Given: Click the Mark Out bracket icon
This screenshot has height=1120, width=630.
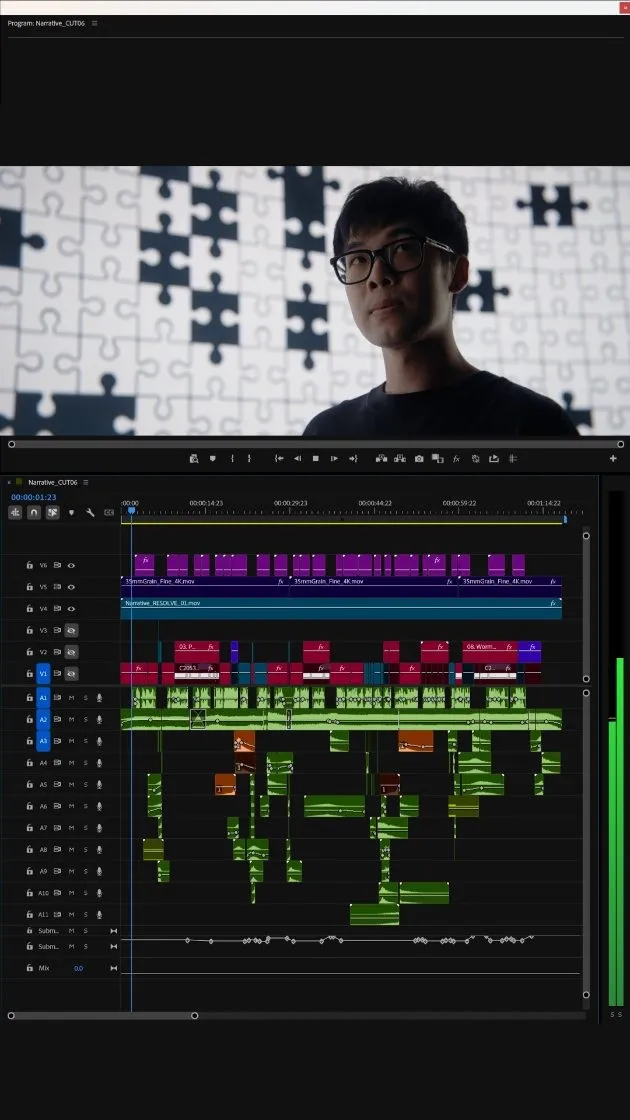Looking at the screenshot, I should click(249, 459).
